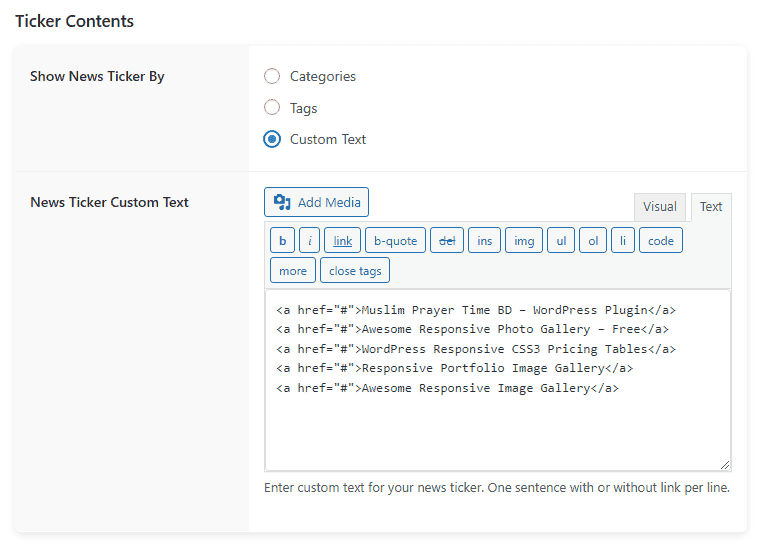
Task: Click the ins quicktag button
Action: tap(484, 240)
